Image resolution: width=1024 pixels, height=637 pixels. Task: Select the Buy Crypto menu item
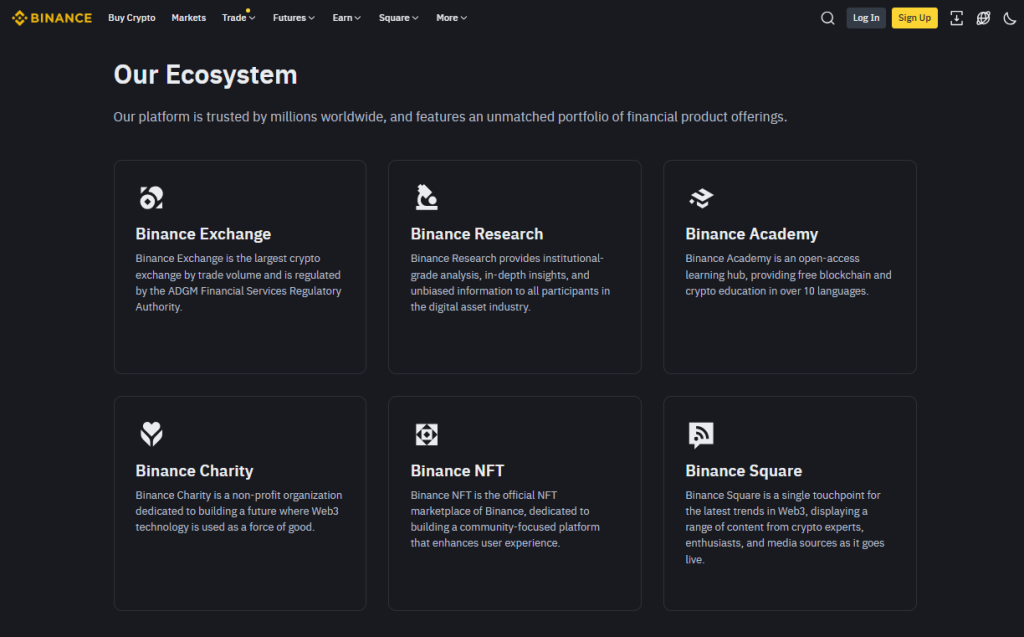(x=131, y=17)
